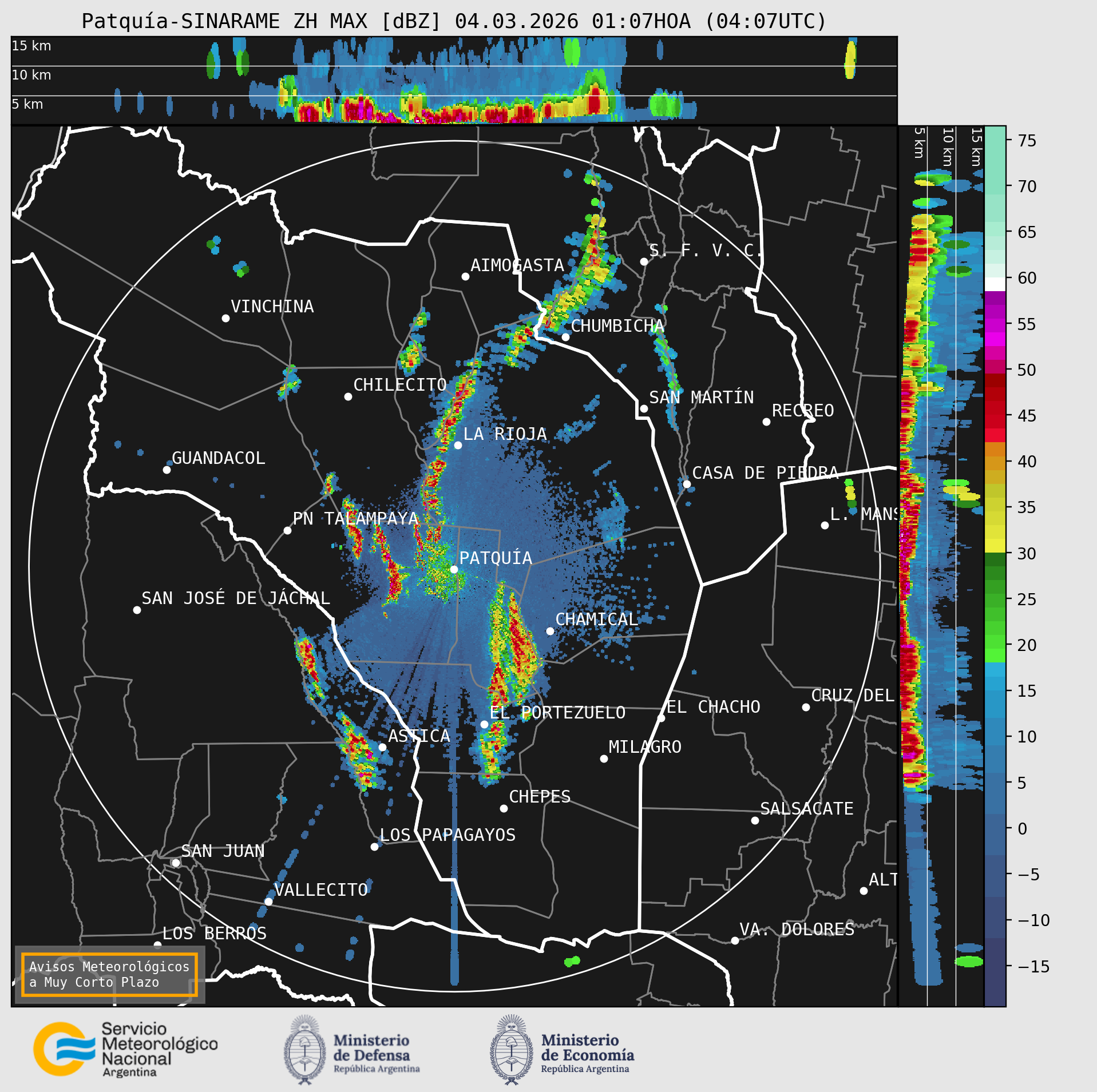This screenshot has height=1092, width=1097.
Task: Click the SAN JOSÉ DE JÁCHAL label
Action: coord(236,598)
